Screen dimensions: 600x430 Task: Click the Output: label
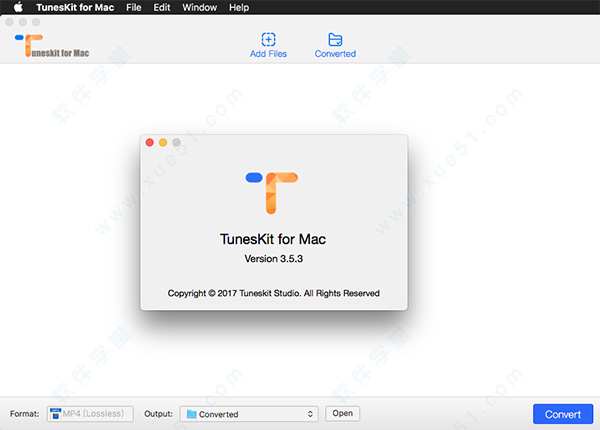(x=158, y=414)
